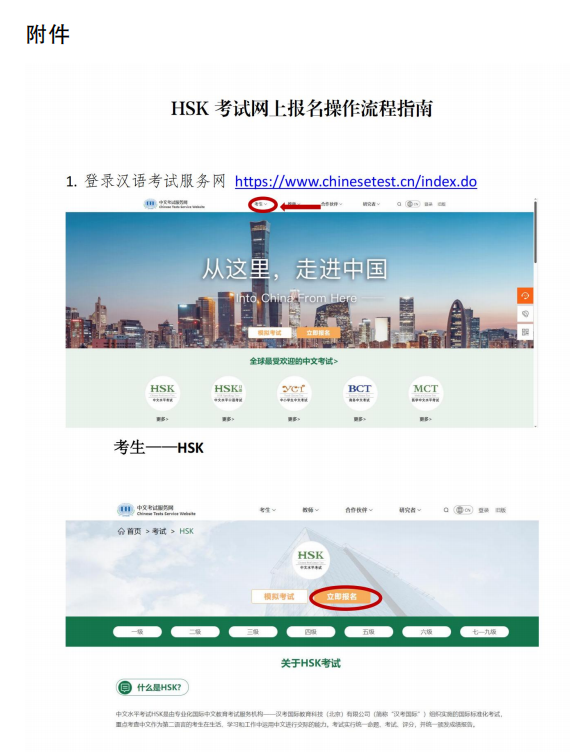Click the 什么是HSK? chat bubble label
Viewport: 587px width, 752px height.
tap(153, 687)
